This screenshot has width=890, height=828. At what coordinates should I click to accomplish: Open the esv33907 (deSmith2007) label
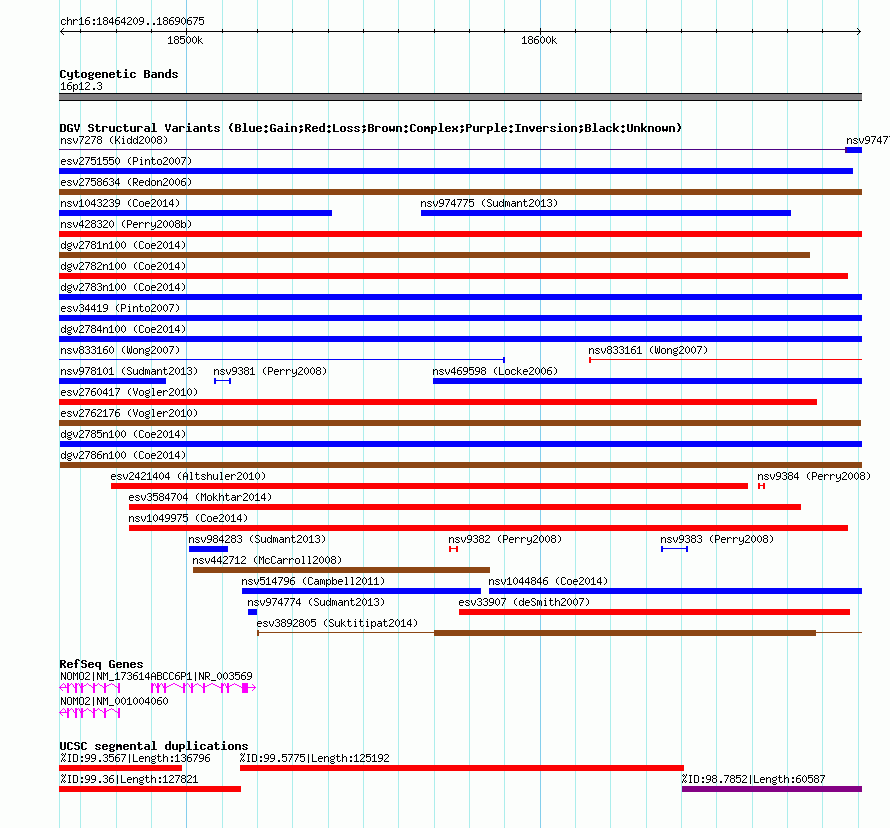(x=524, y=602)
